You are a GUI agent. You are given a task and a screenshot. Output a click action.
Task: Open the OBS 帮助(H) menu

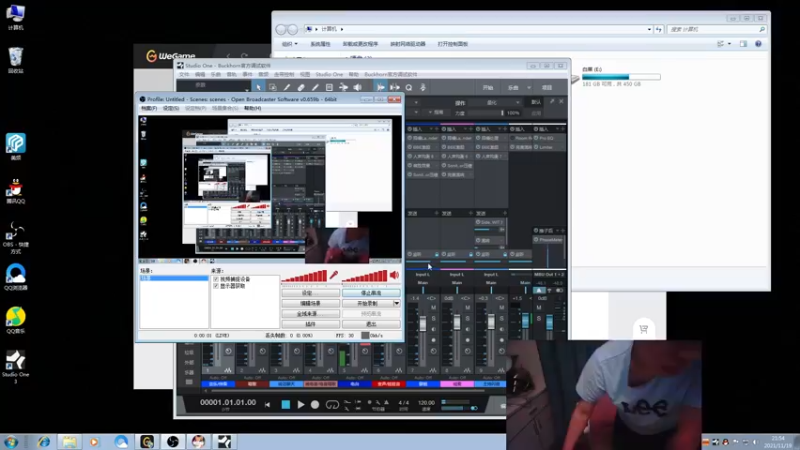253,108
